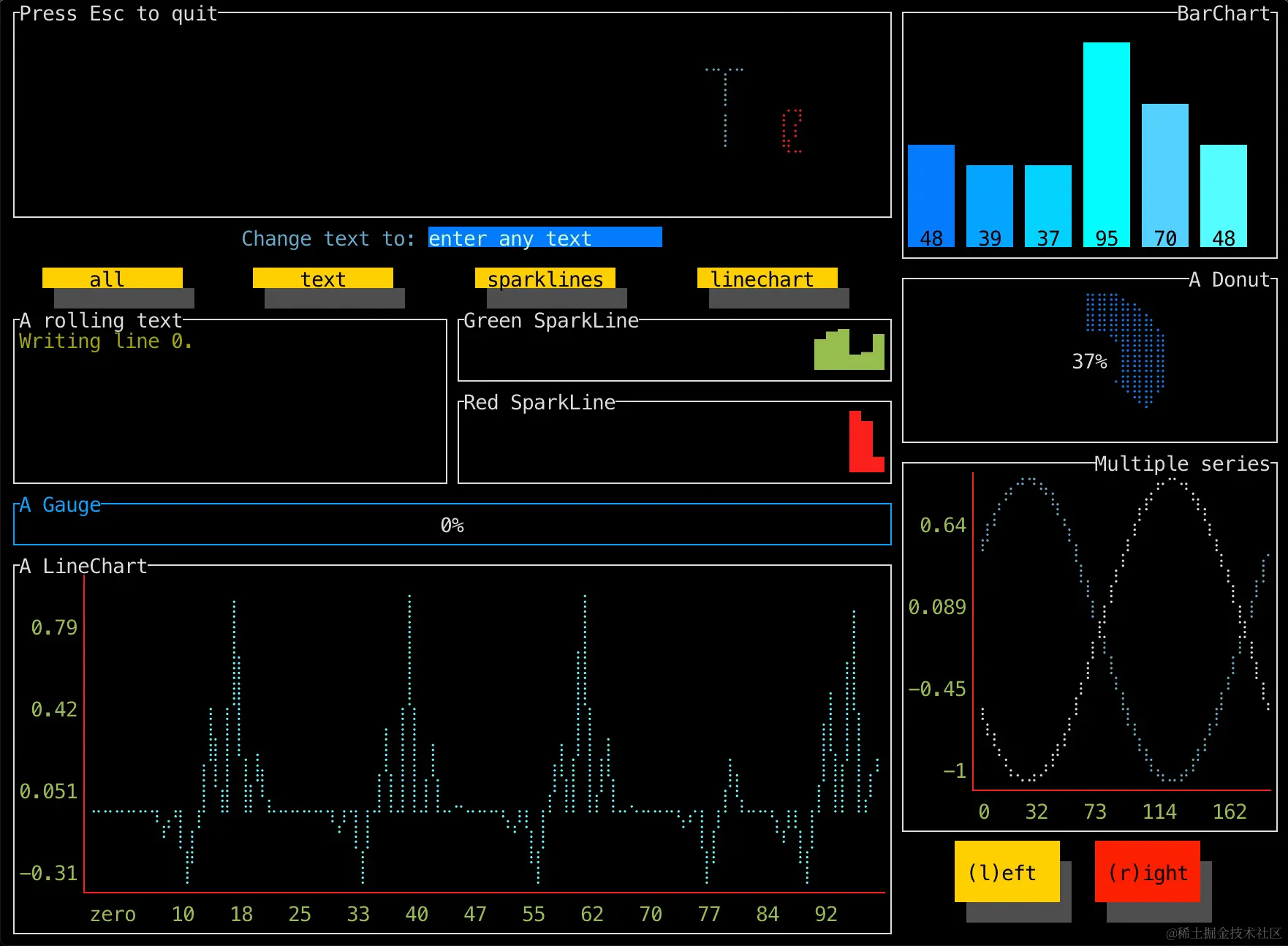Click the gauge bar showing 0%
The height and width of the screenshot is (946, 1288).
point(452,524)
